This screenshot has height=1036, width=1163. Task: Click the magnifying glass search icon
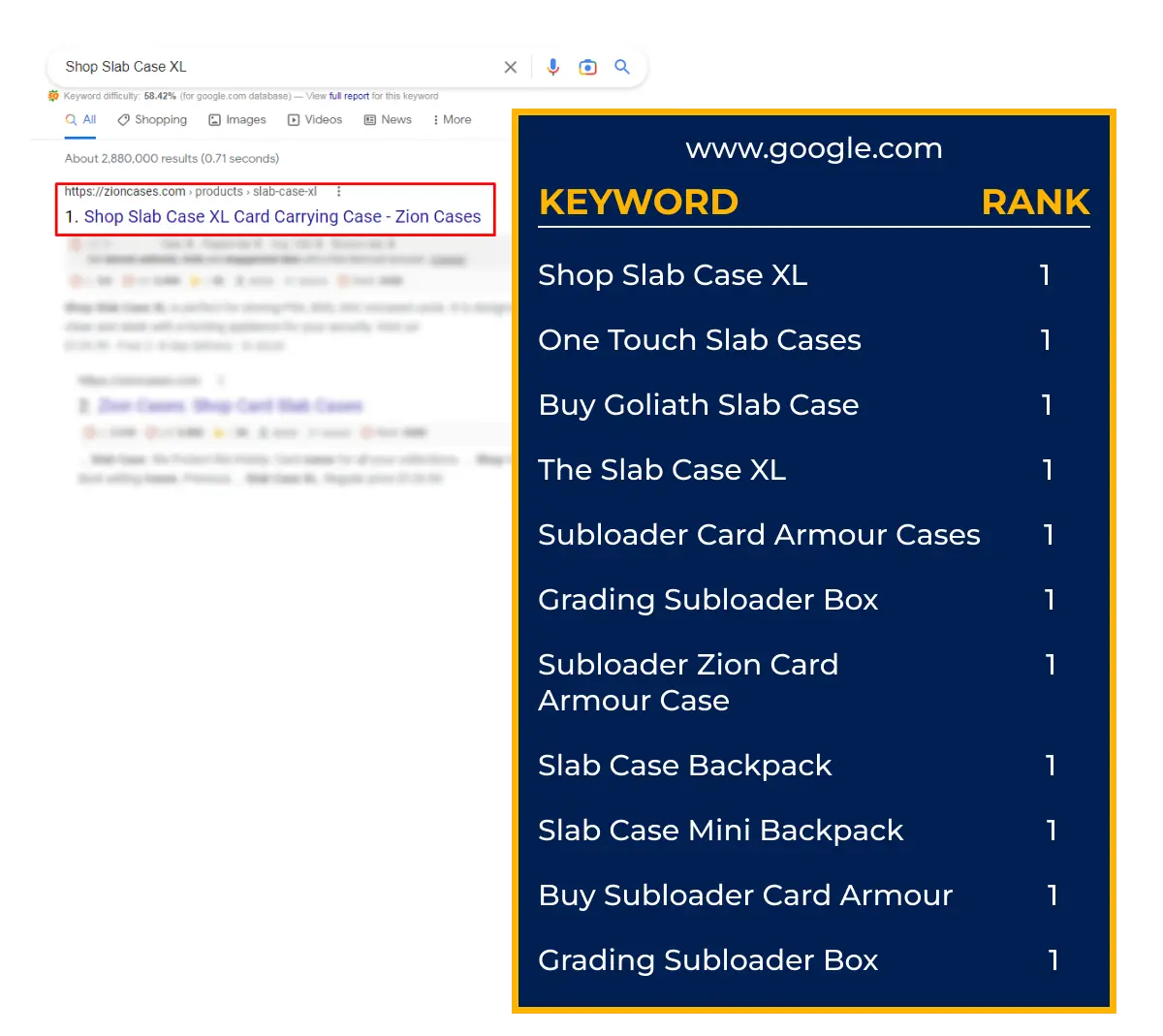click(622, 67)
